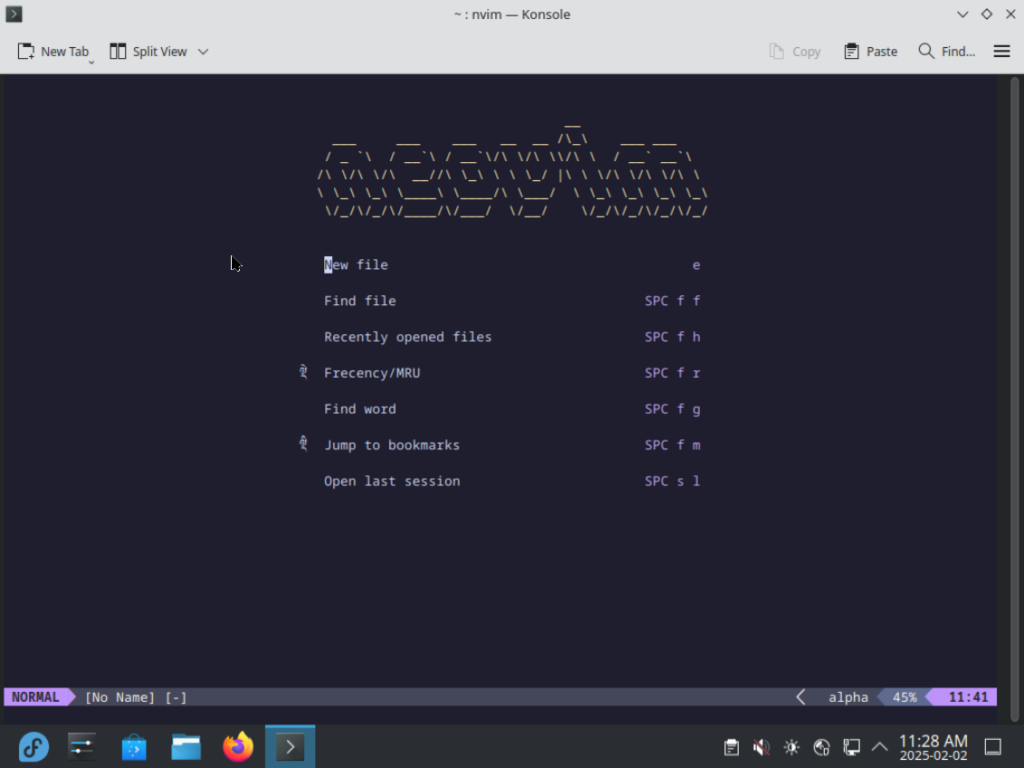Select the 'Find file' menu entry
Viewport: 1024px width, 768px height.
pos(360,301)
